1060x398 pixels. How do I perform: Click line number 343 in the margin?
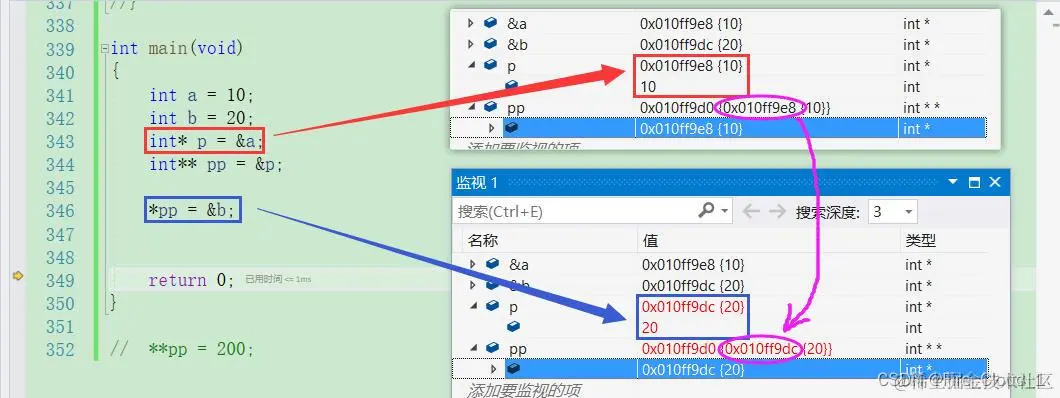point(60,141)
